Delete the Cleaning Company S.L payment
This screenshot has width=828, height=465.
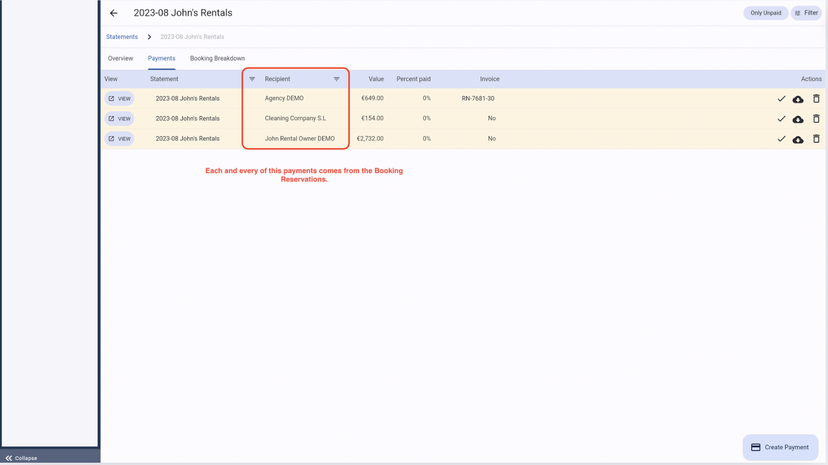click(x=816, y=119)
